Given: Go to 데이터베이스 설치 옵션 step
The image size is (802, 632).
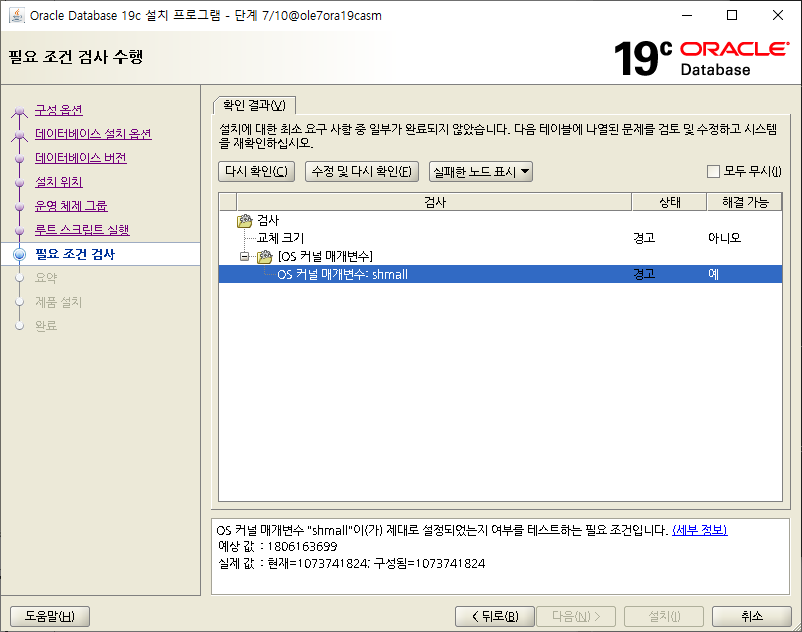Looking at the screenshot, I should (x=93, y=134).
